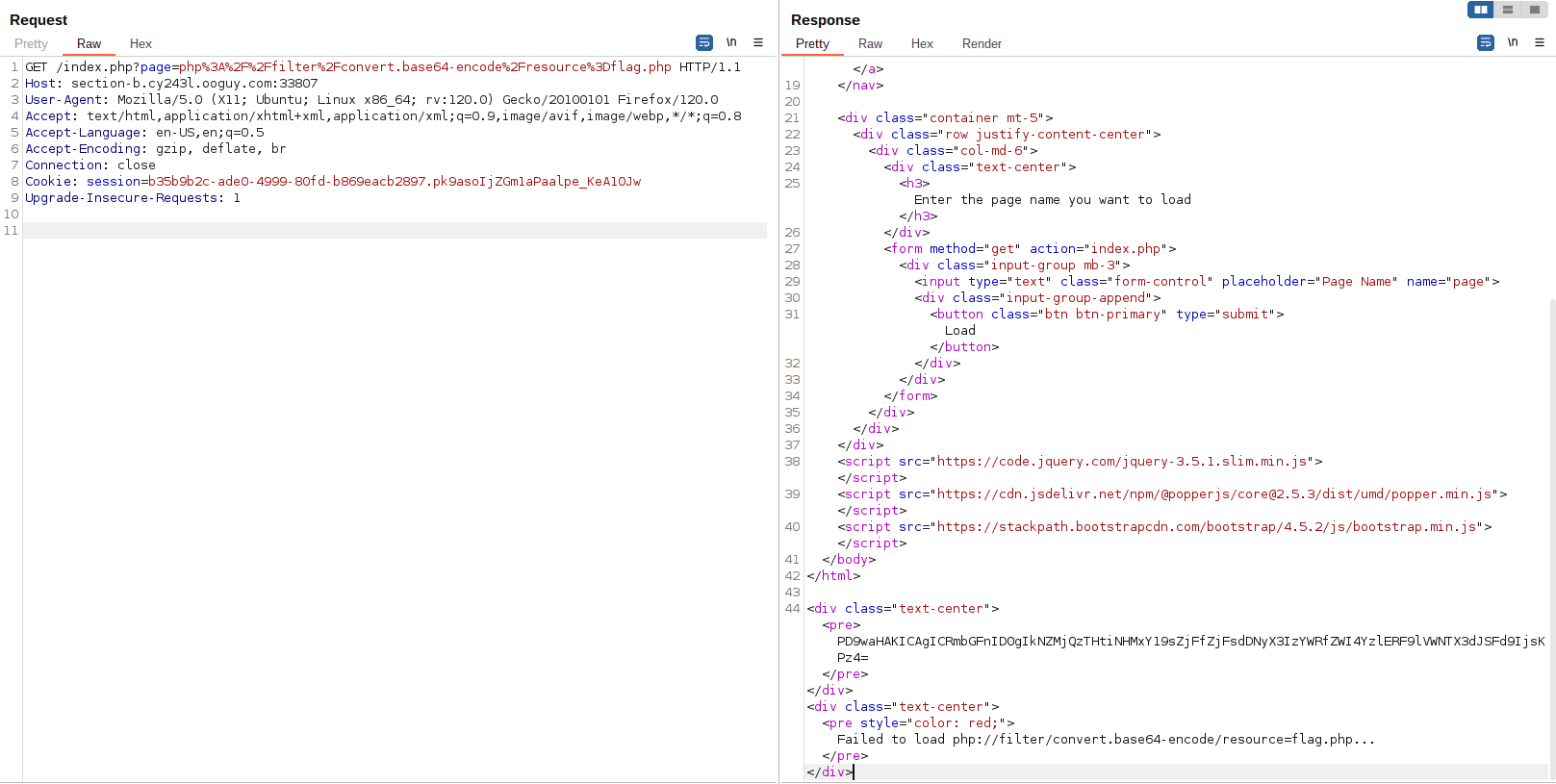The width and height of the screenshot is (1556, 784).
Task: Show non-printable characters in the Request panel
Action: (x=731, y=42)
